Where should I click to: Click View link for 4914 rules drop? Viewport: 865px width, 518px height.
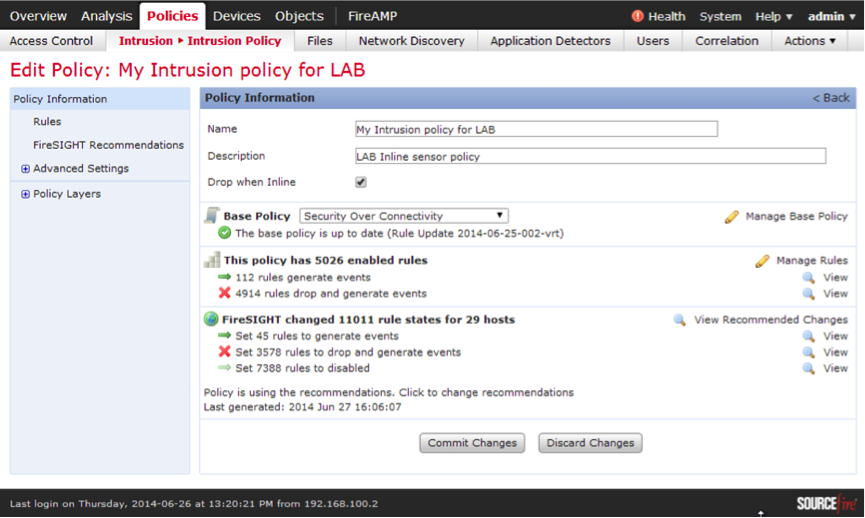click(x=835, y=293)
